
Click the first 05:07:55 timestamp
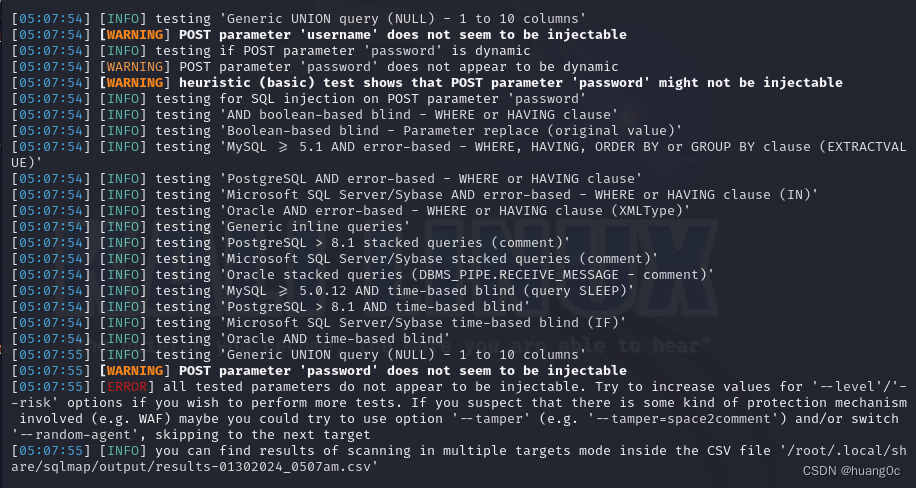[51, 355]
